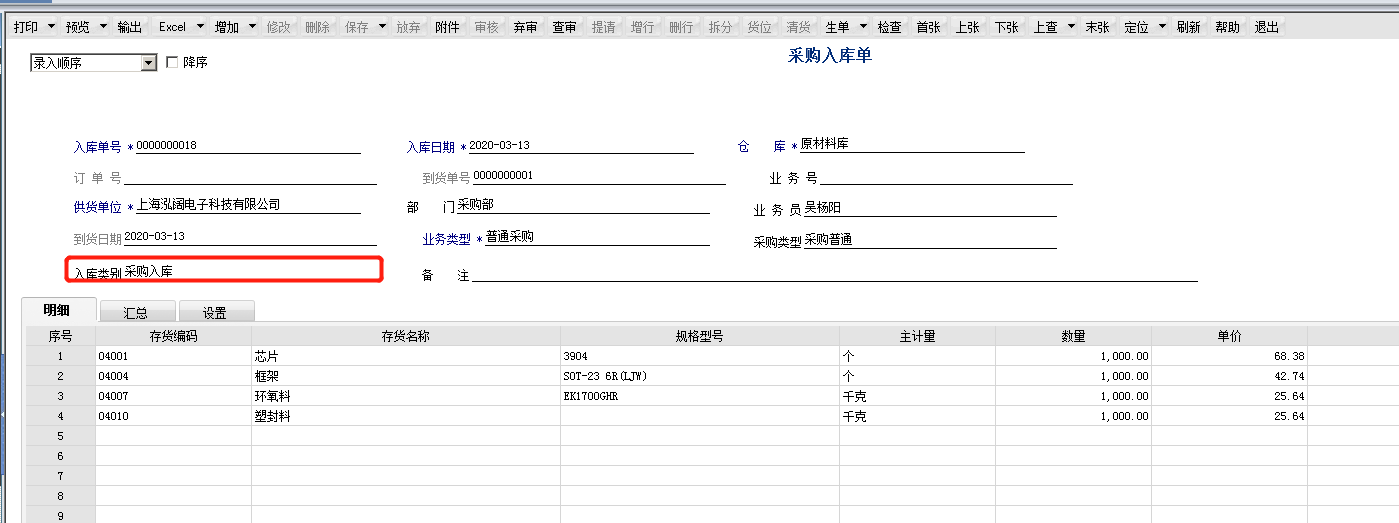Click the 刷新 refresh button
Viewport: 1399px width, 523px height.
[x=1188, y=28]
